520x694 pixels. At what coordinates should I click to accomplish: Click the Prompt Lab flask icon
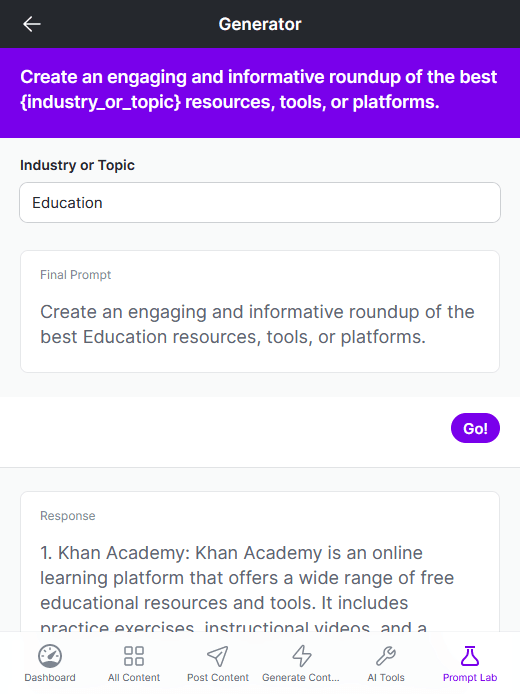470,655
